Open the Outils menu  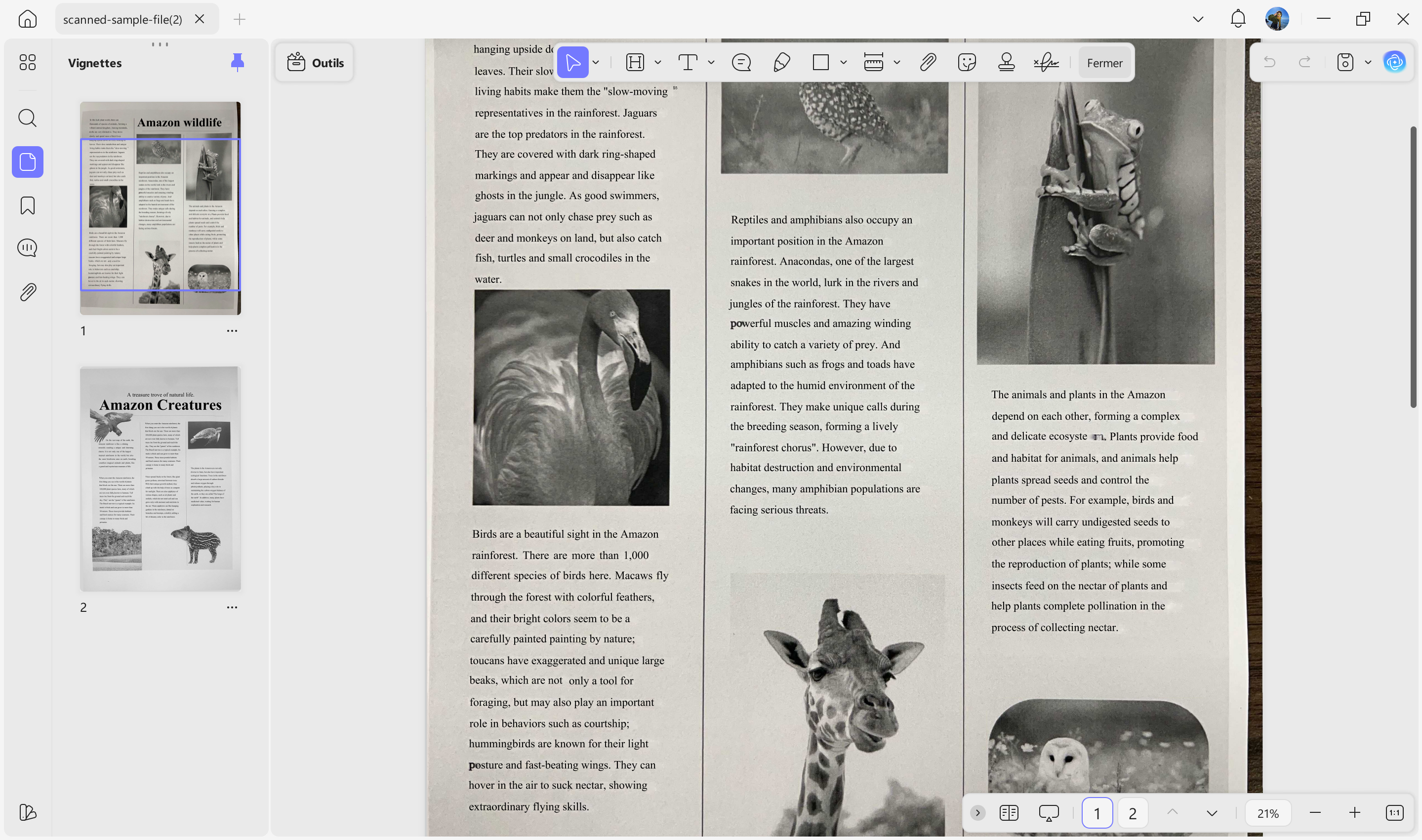click(x=315, y=62)
